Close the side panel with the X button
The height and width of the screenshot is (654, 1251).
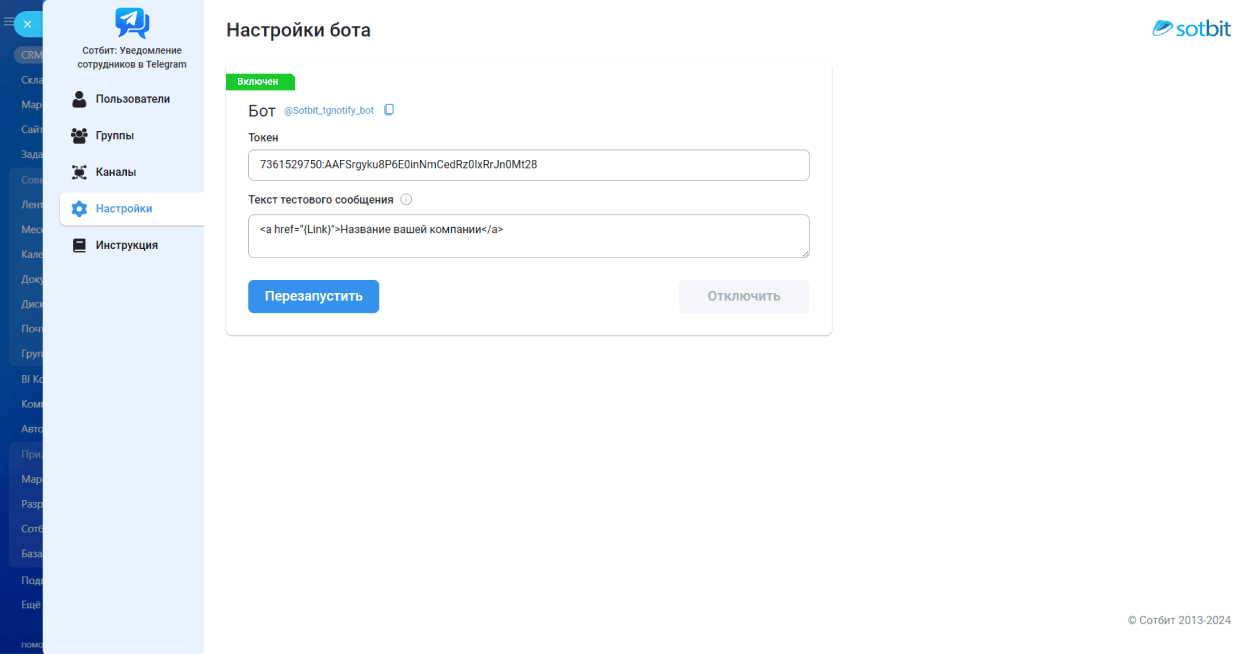tap(27, 24)
